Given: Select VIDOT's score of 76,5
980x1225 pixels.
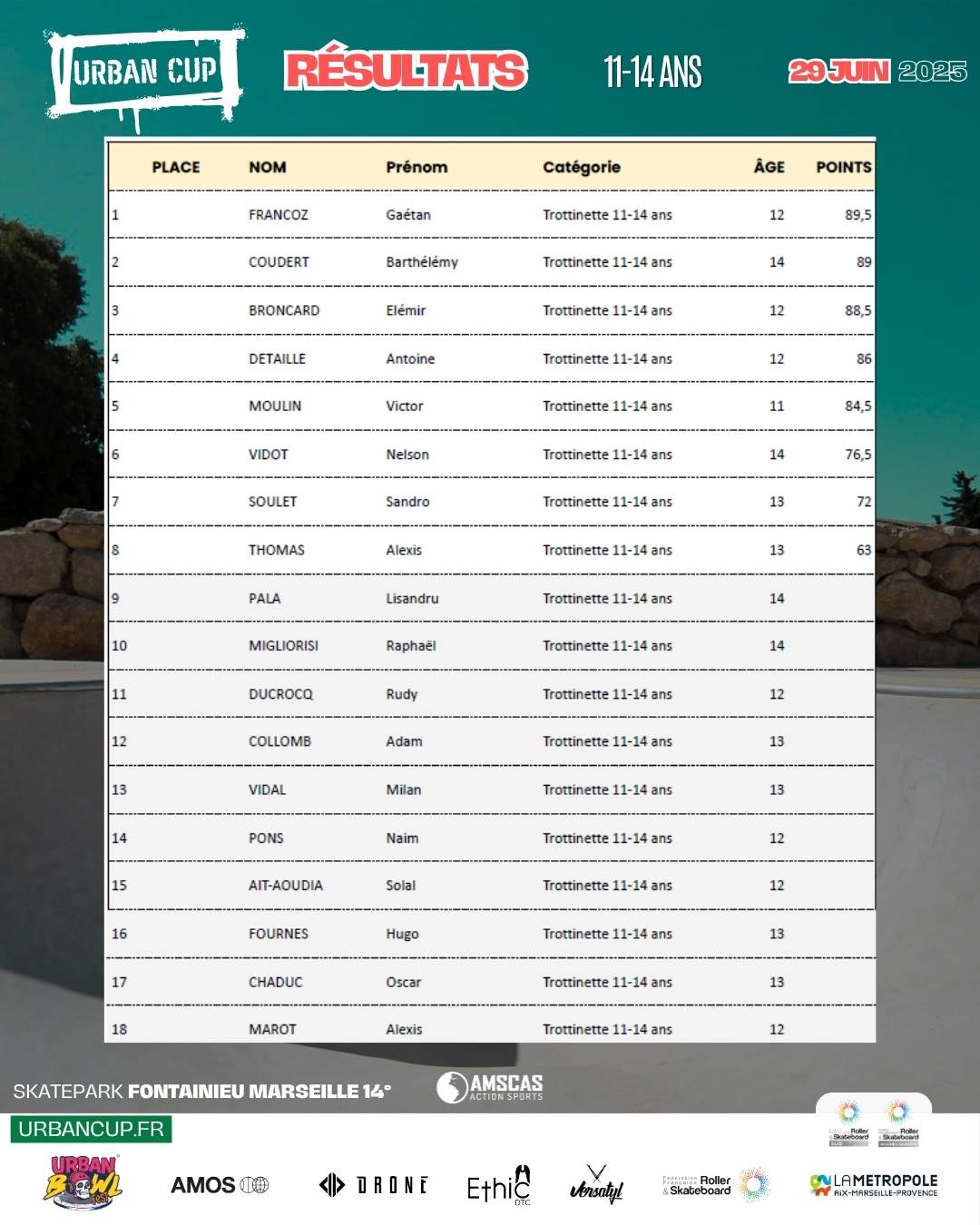Looking at the screenshot, I should 858,455.
